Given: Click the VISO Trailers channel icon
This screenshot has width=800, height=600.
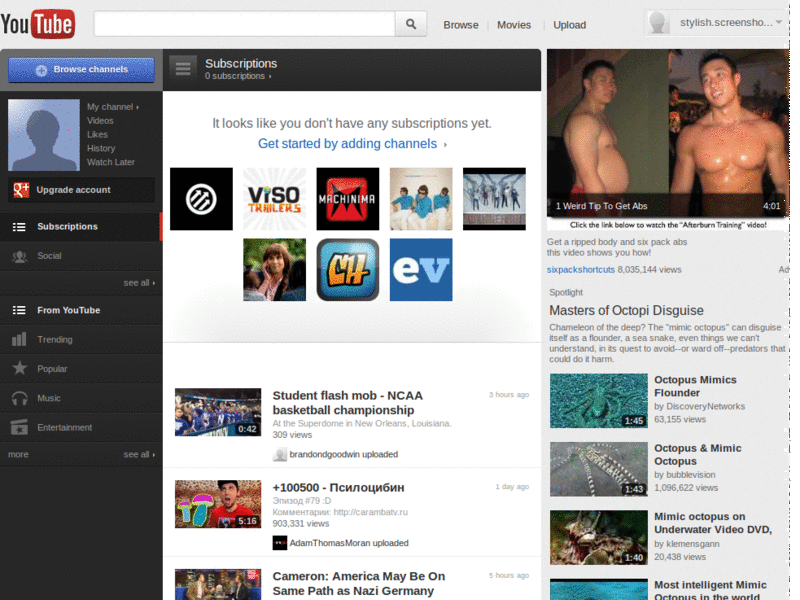Looking at the screenshot, I should coord(274,199).
